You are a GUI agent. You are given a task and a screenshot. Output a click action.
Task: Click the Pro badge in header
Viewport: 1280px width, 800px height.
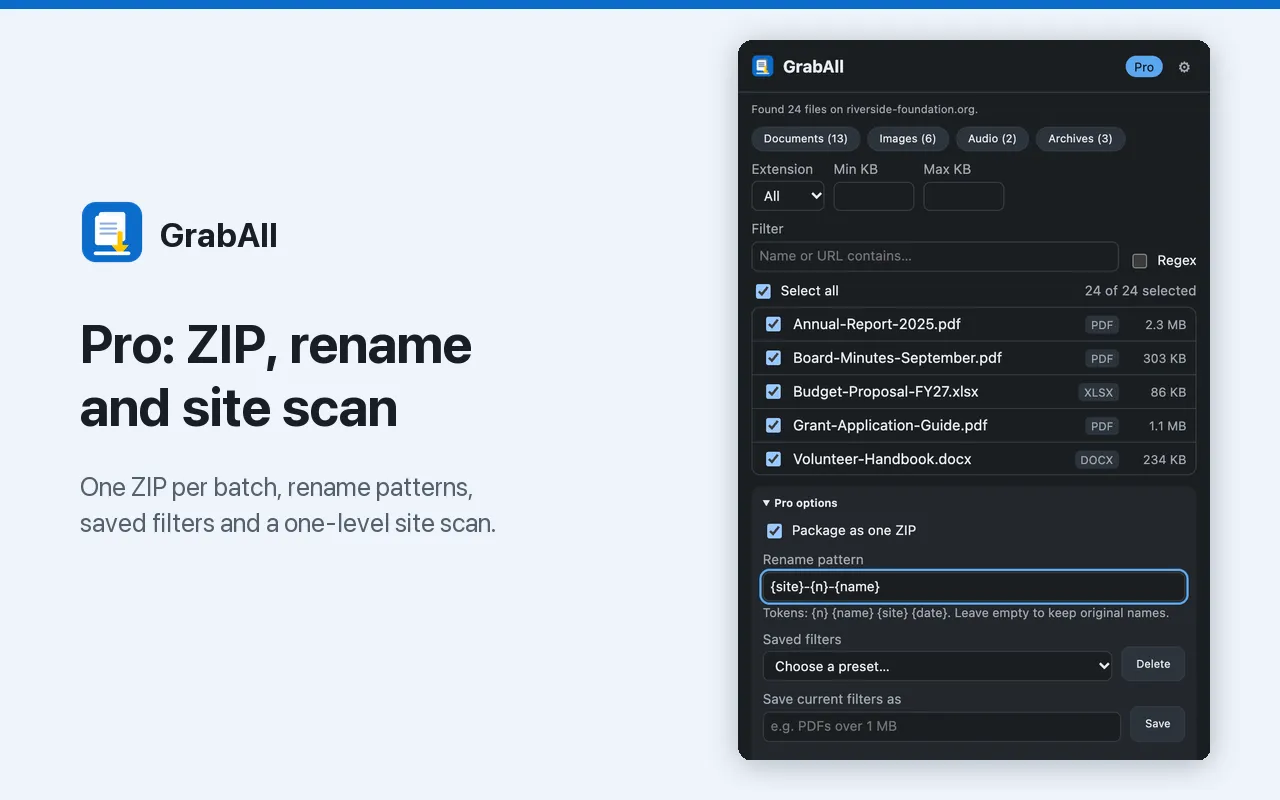tap(1144, 67)
